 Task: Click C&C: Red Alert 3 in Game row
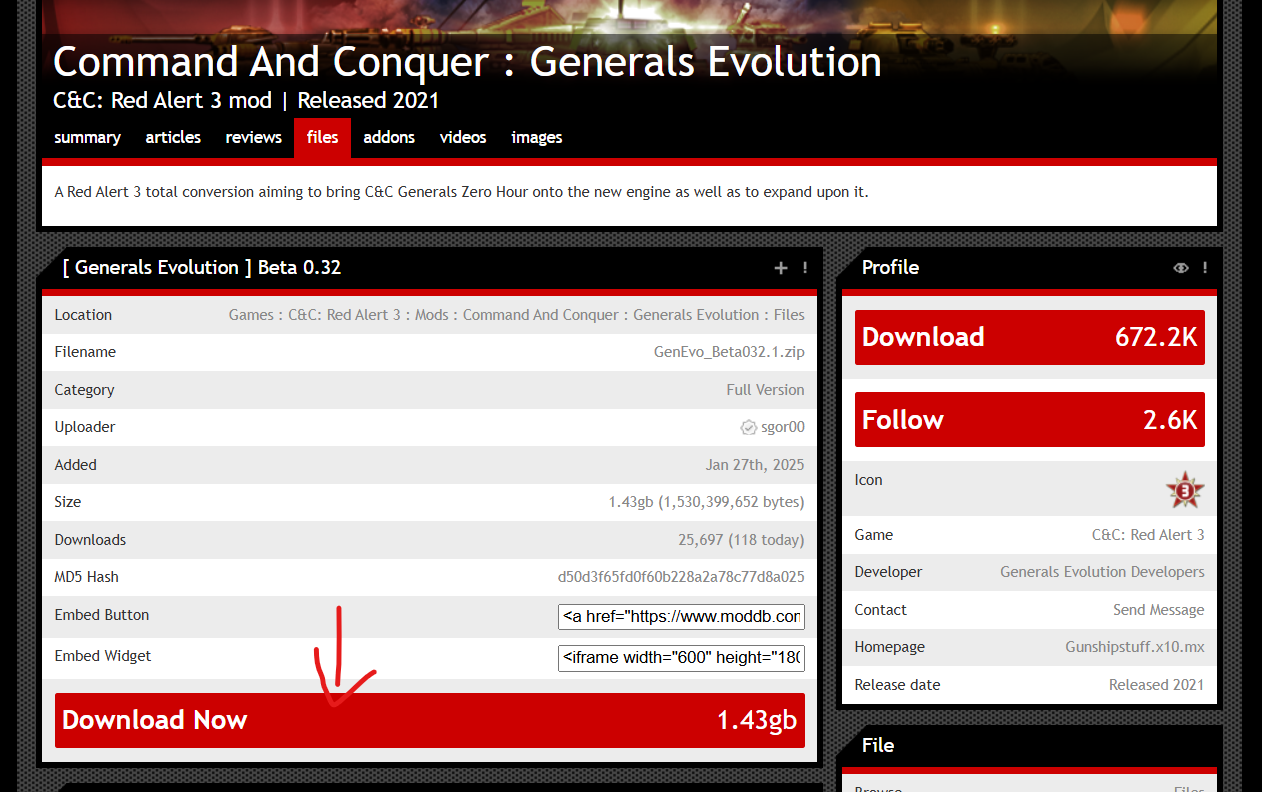tap(1148, 535)
